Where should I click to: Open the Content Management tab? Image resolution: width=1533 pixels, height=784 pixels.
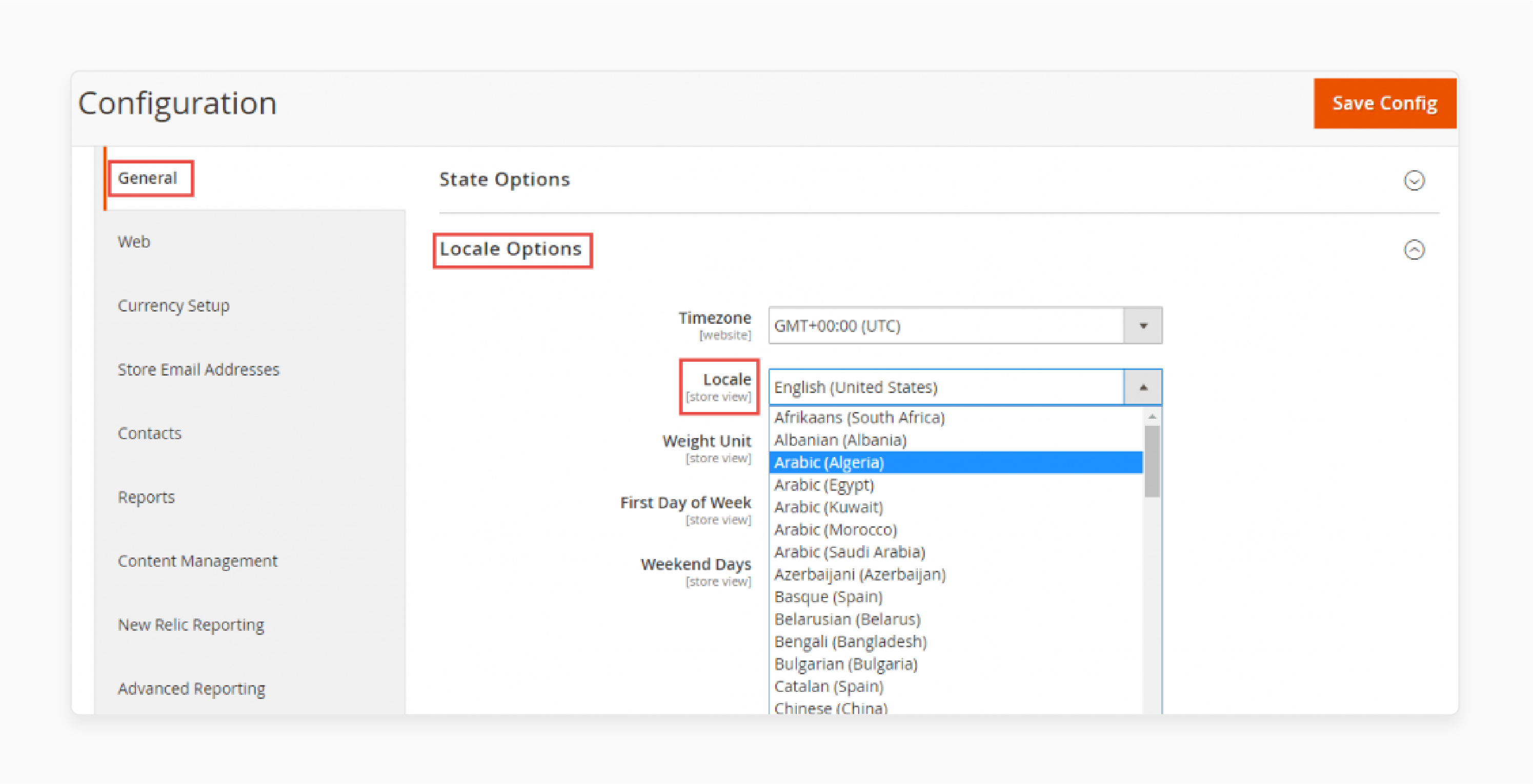click(x=197, y=561)
